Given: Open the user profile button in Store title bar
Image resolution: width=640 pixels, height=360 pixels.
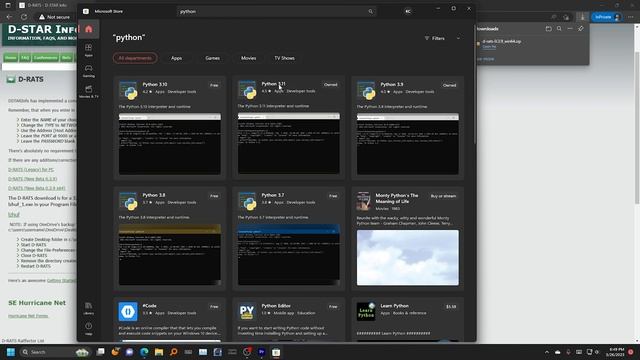Looking at the screenshot, I should click(x=407, y=11).
